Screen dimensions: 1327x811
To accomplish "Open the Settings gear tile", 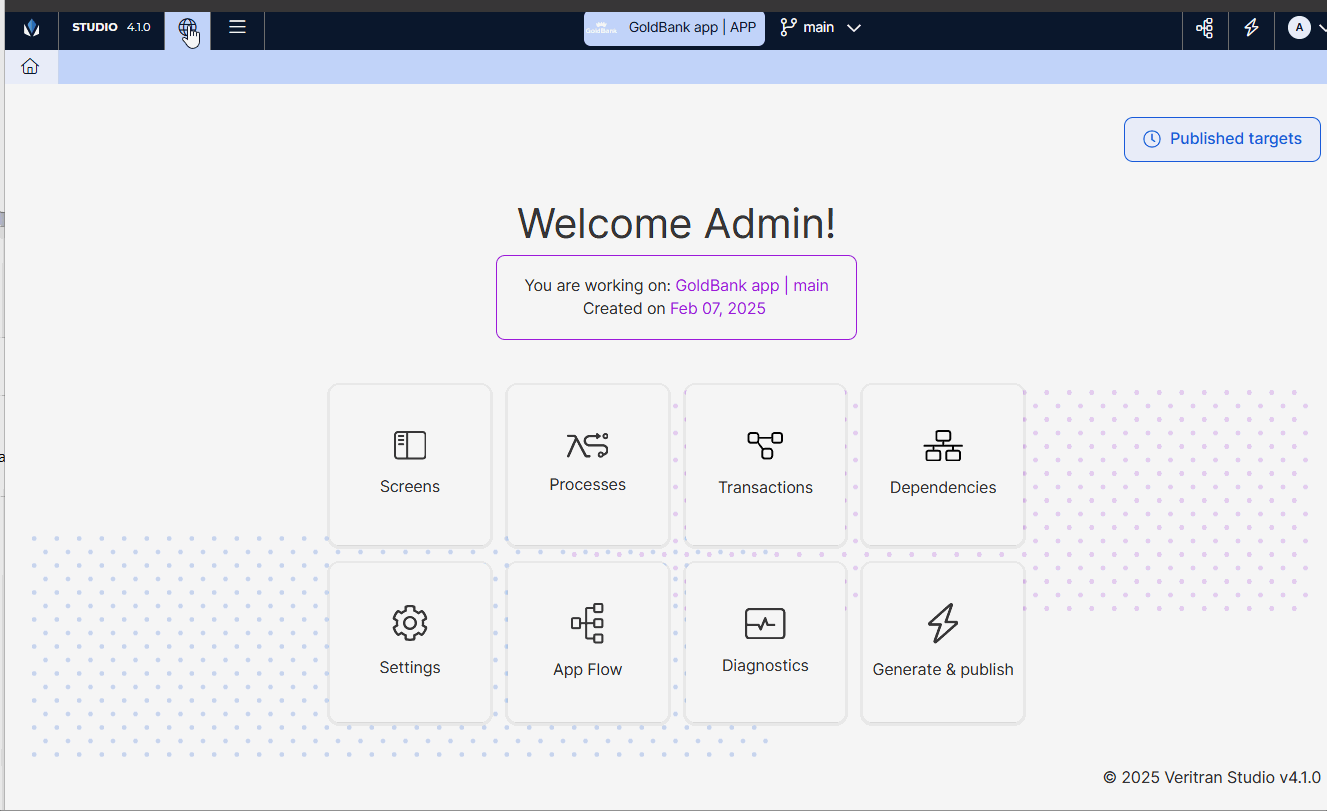I will coord(410,642).
